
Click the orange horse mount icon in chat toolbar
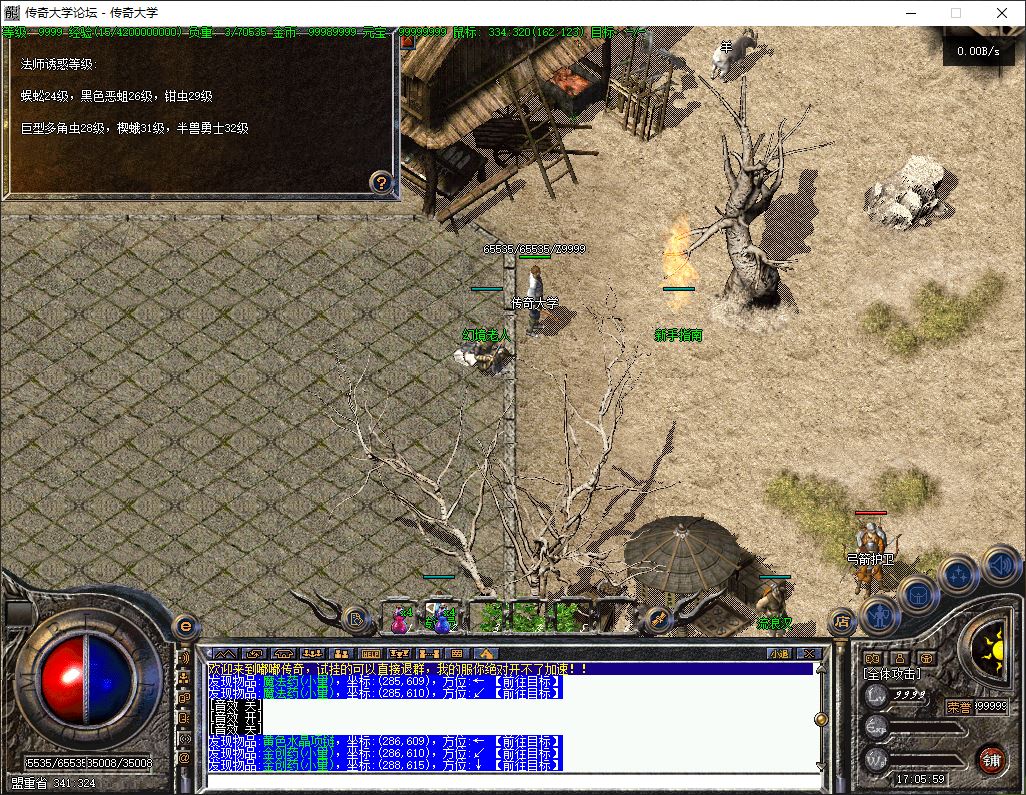[x=486, y=654]
